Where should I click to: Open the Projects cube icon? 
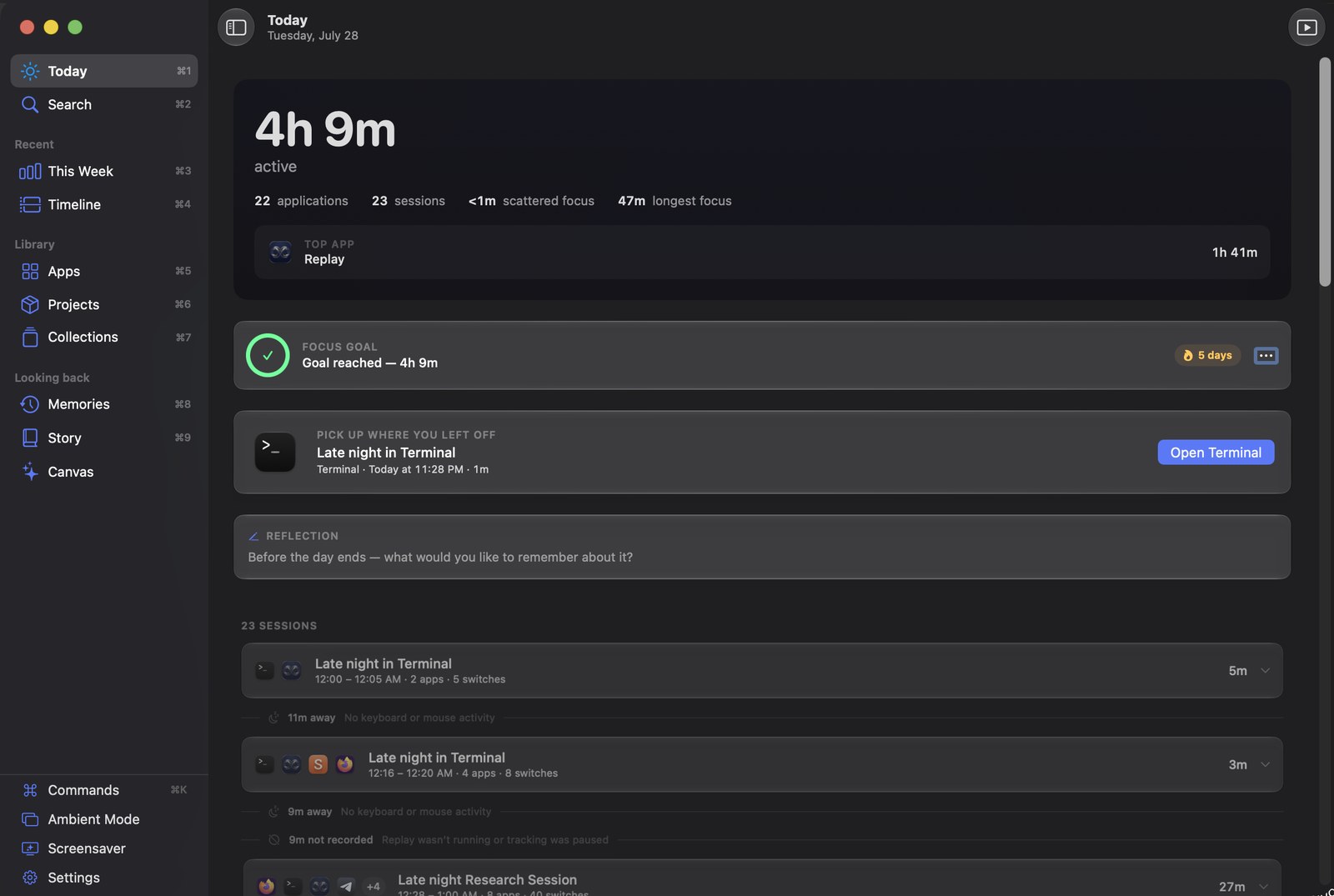tap(30, 304)
